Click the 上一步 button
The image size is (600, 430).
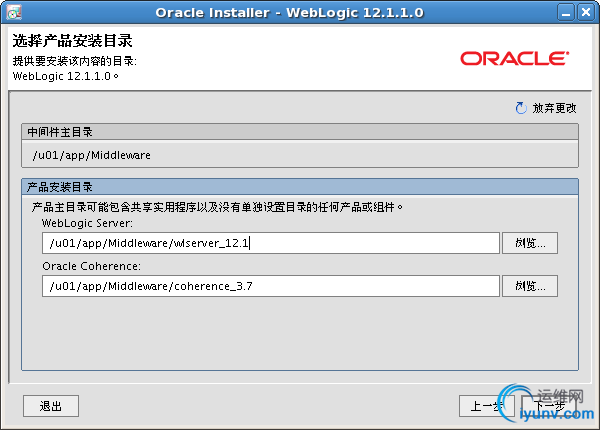click(486, 406)
